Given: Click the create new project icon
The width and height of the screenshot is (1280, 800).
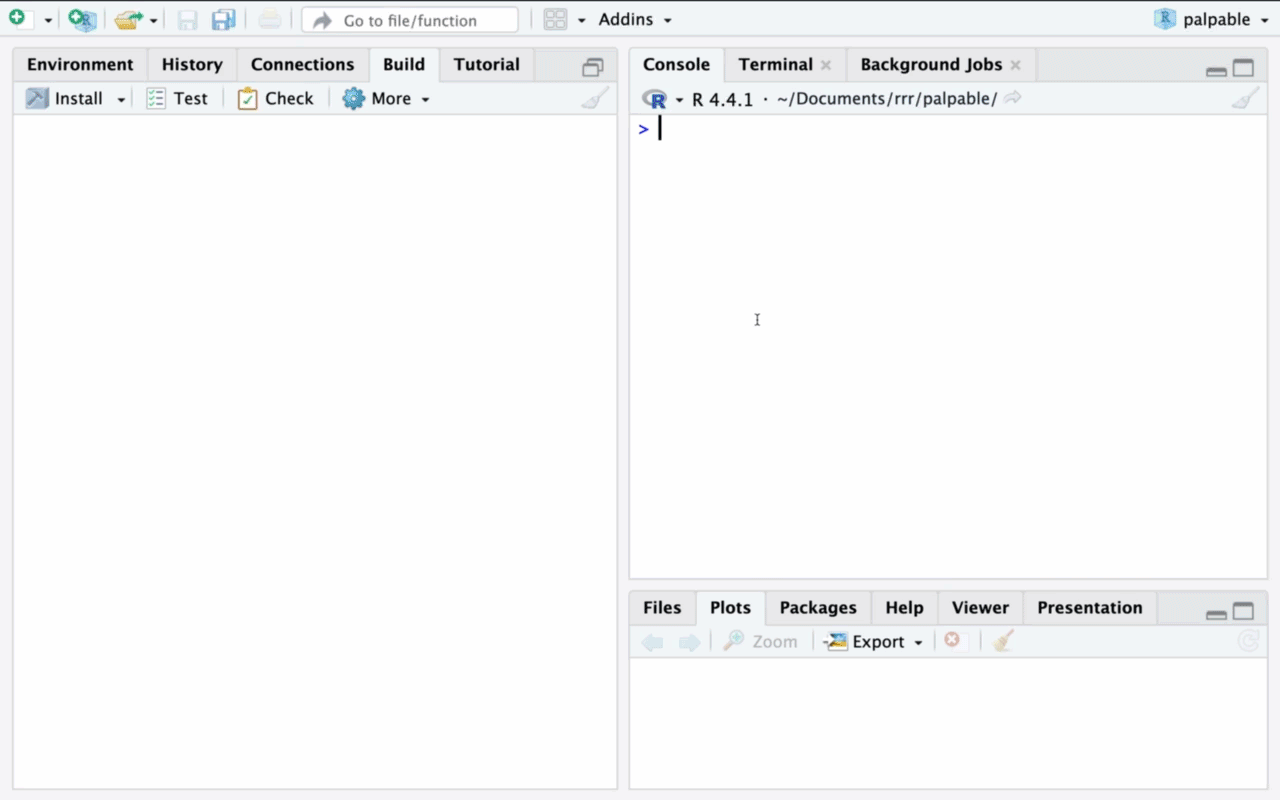Looking at the screenshot, I should [x=82, y=19].
